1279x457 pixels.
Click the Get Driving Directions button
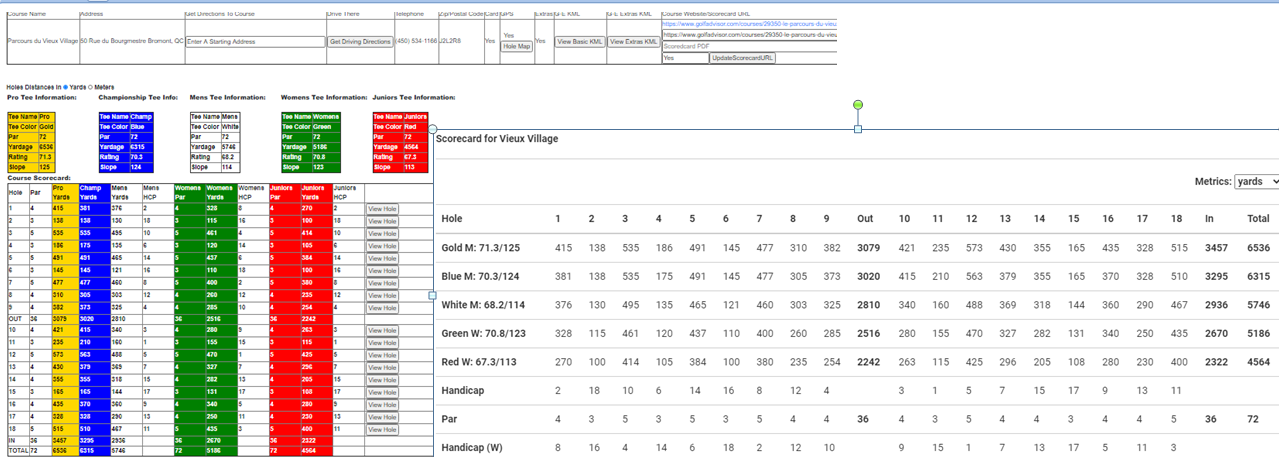361,42
